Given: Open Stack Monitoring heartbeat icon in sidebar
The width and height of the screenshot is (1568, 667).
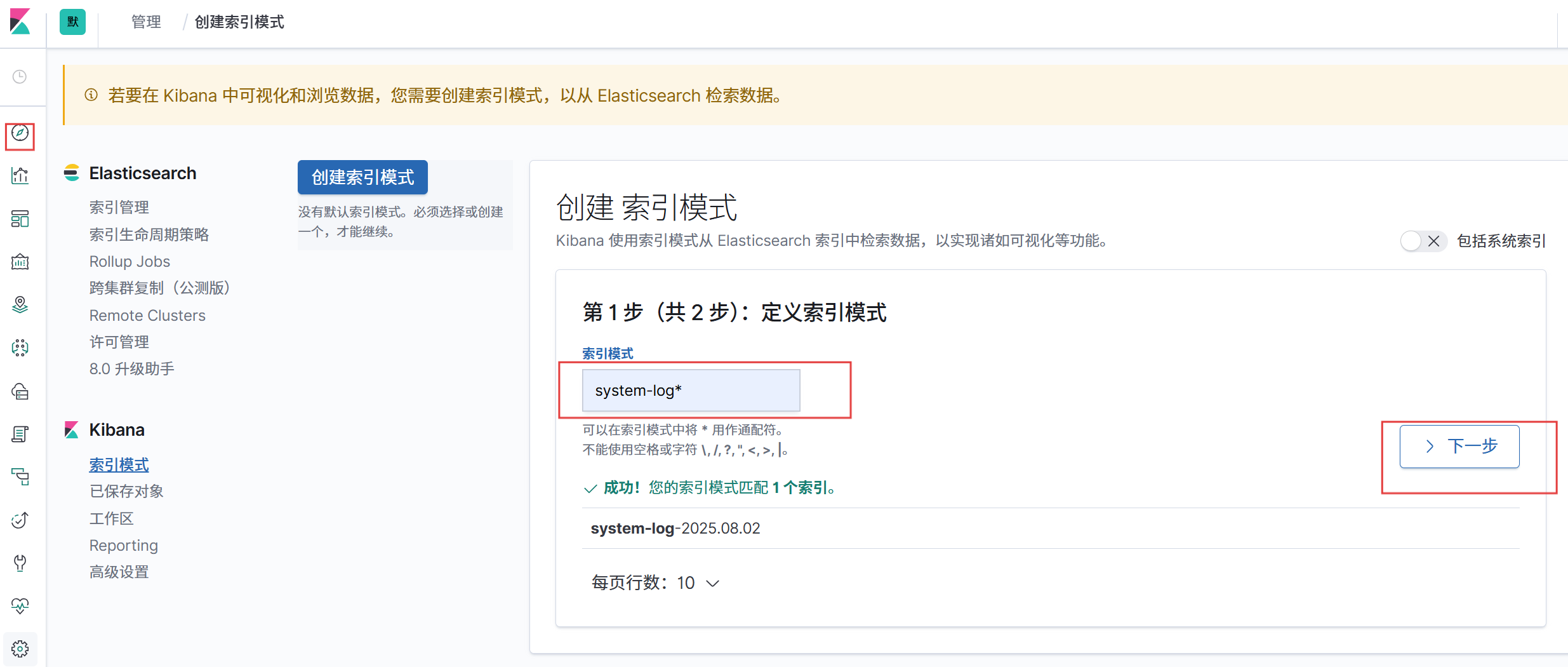Looking at the screenshot, I should [x=20, y=606].
